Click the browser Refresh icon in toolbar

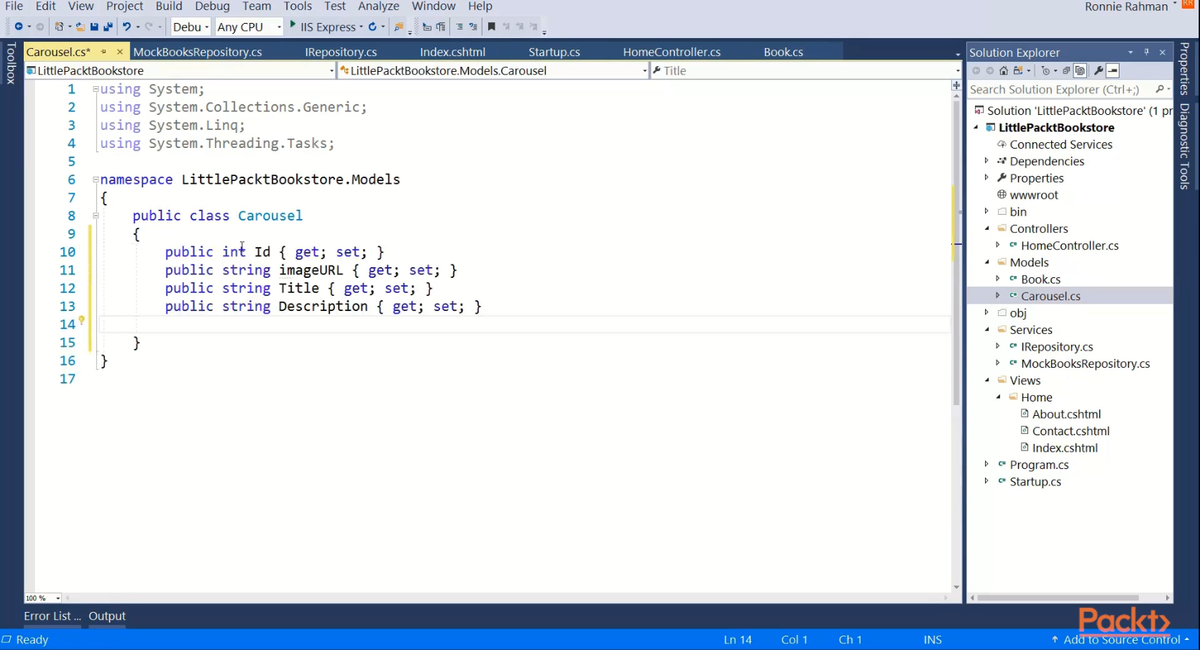[372, 26]
